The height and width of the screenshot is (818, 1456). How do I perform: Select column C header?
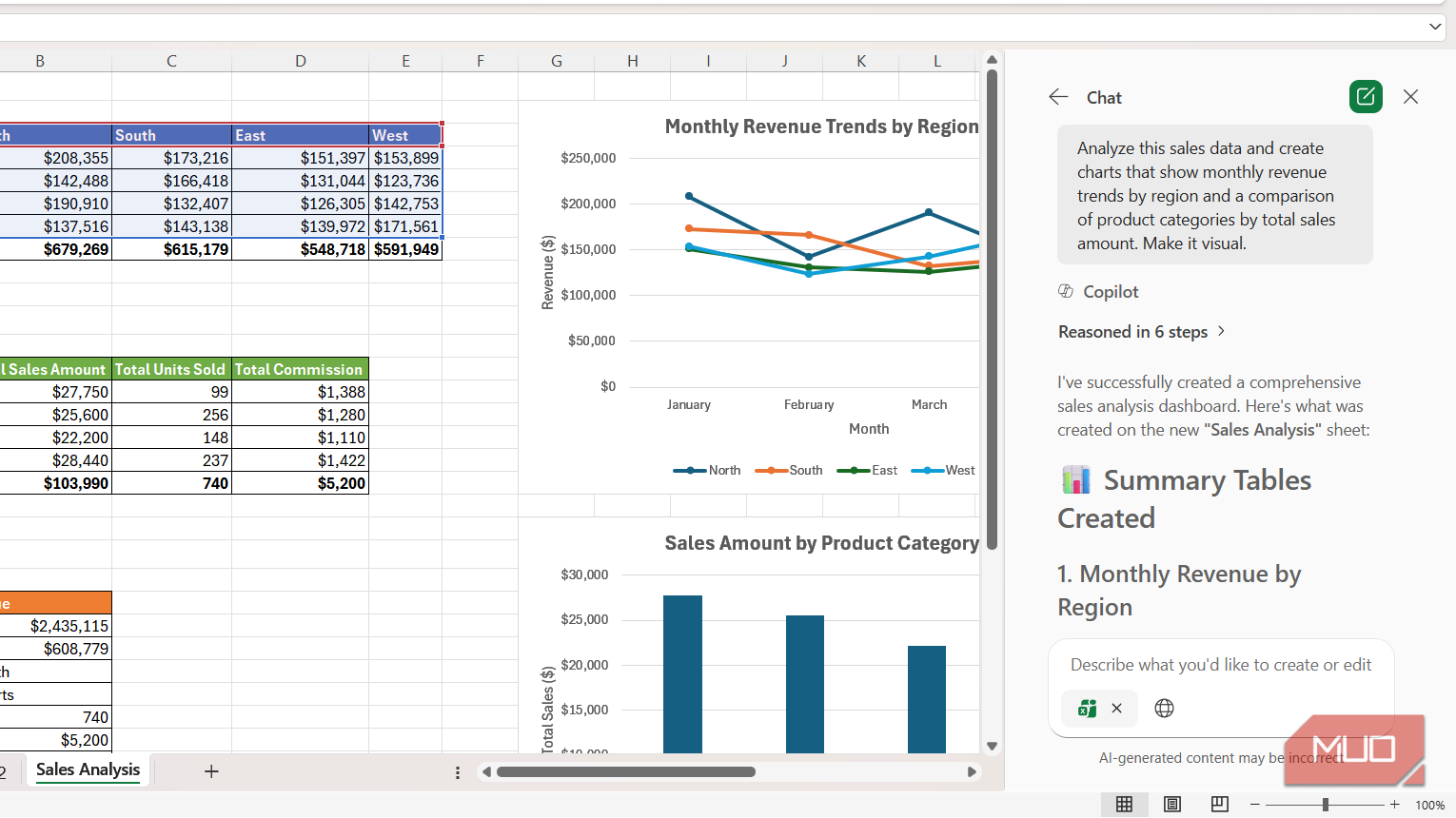171,61
